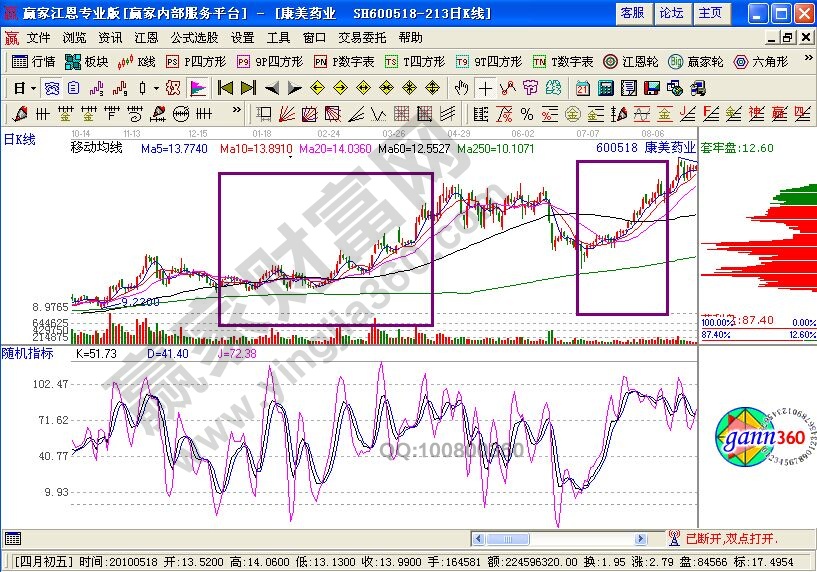Screen dimensions: 817x572
Task: Open the 行情 market quotes view
Action: click(34, 61)
